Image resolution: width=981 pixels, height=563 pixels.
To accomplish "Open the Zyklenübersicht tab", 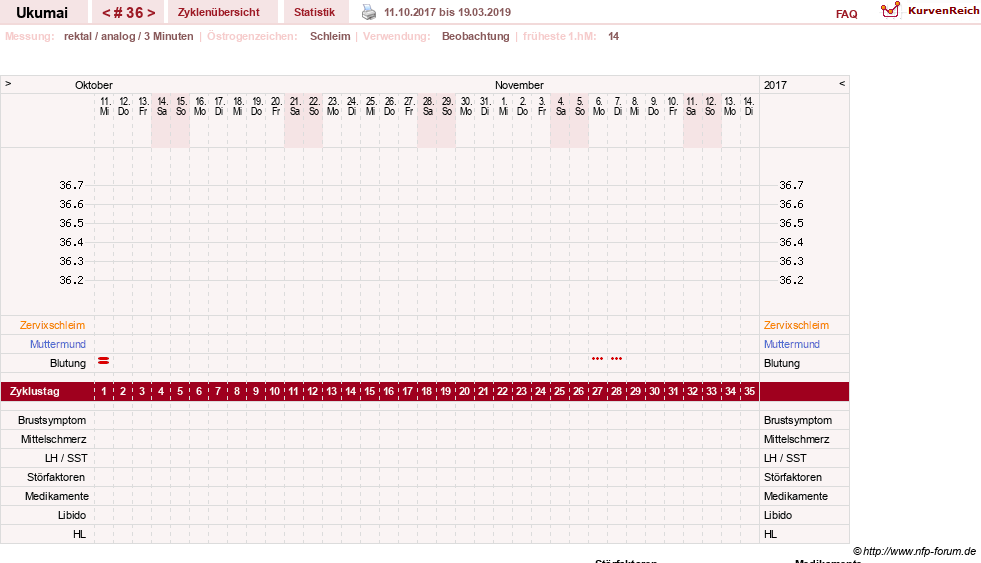I will pos(218,13).
